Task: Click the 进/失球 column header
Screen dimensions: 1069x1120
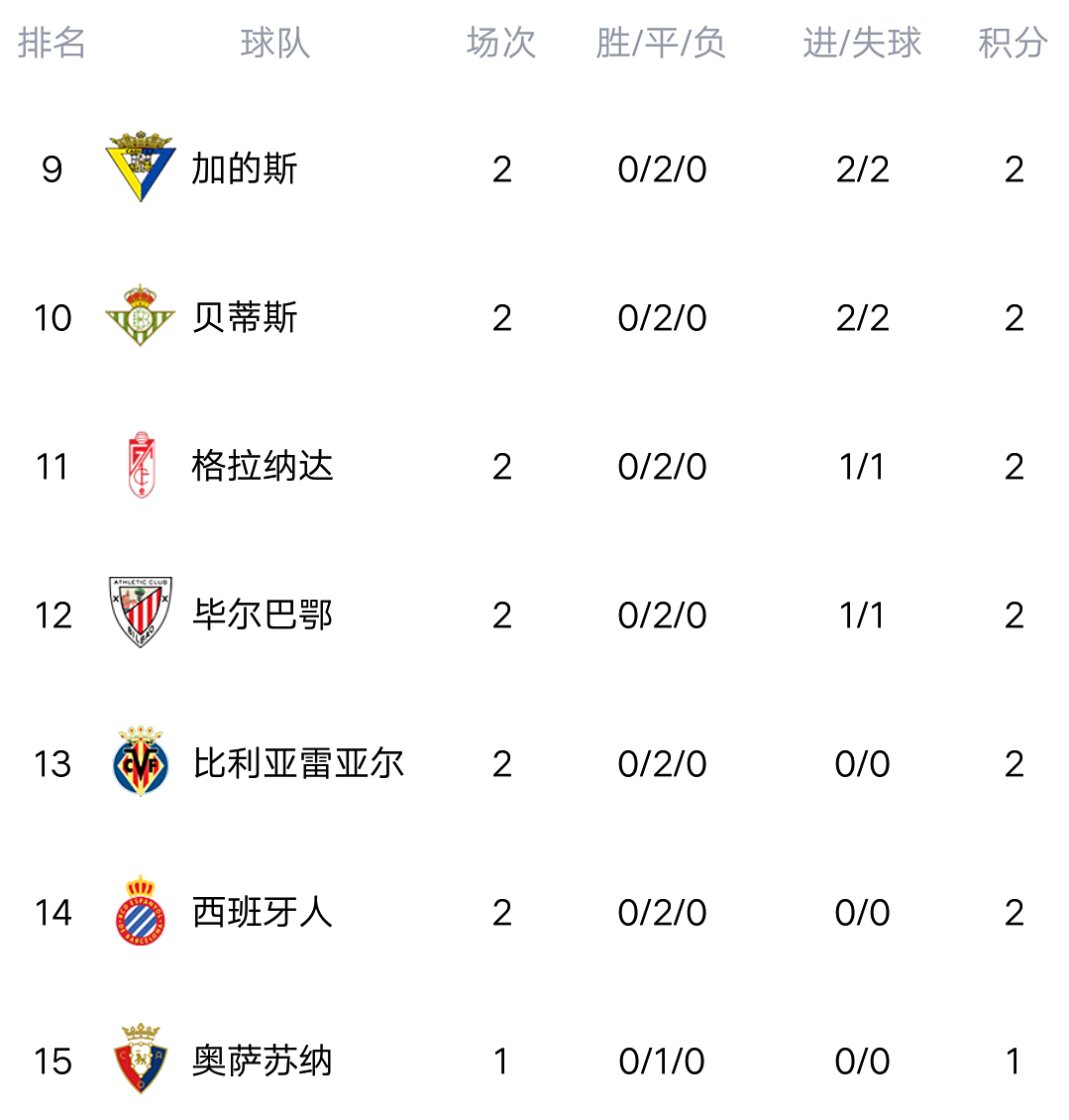Action: point(862,43)
